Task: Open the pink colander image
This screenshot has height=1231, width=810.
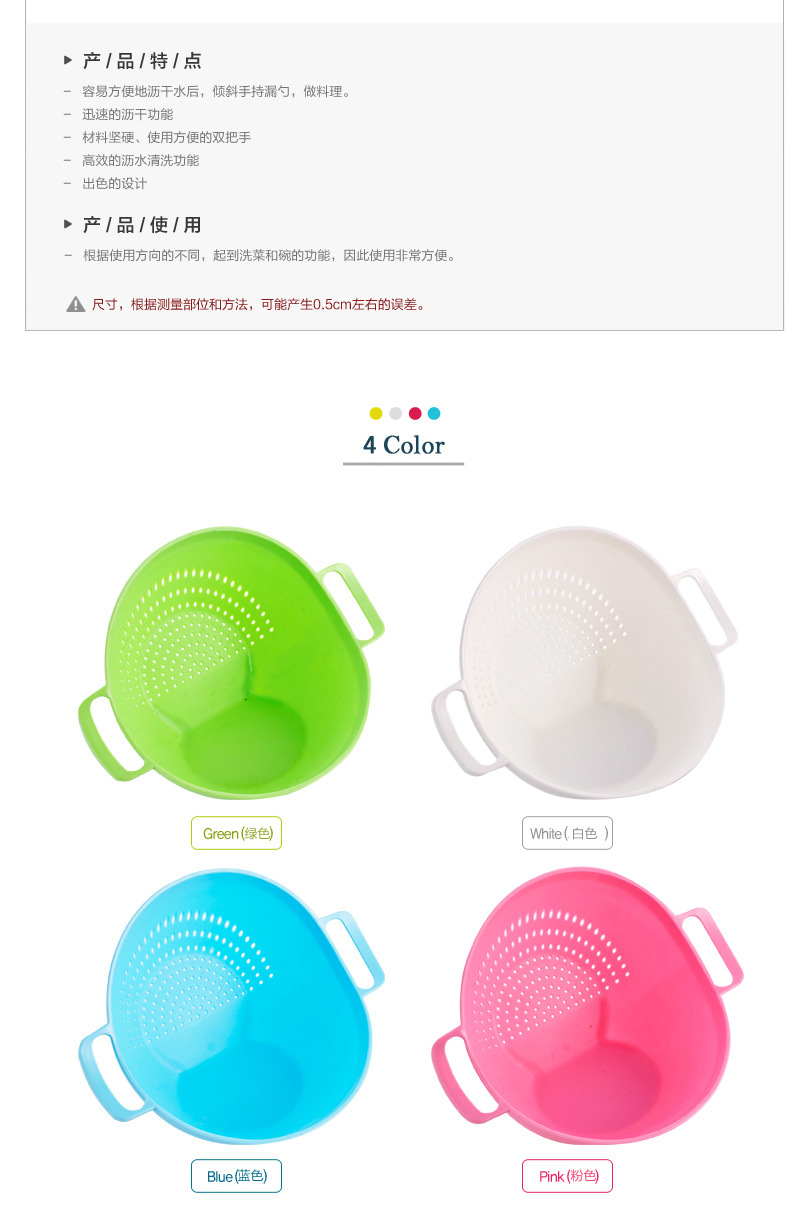Action: [x=587, y=1006]
